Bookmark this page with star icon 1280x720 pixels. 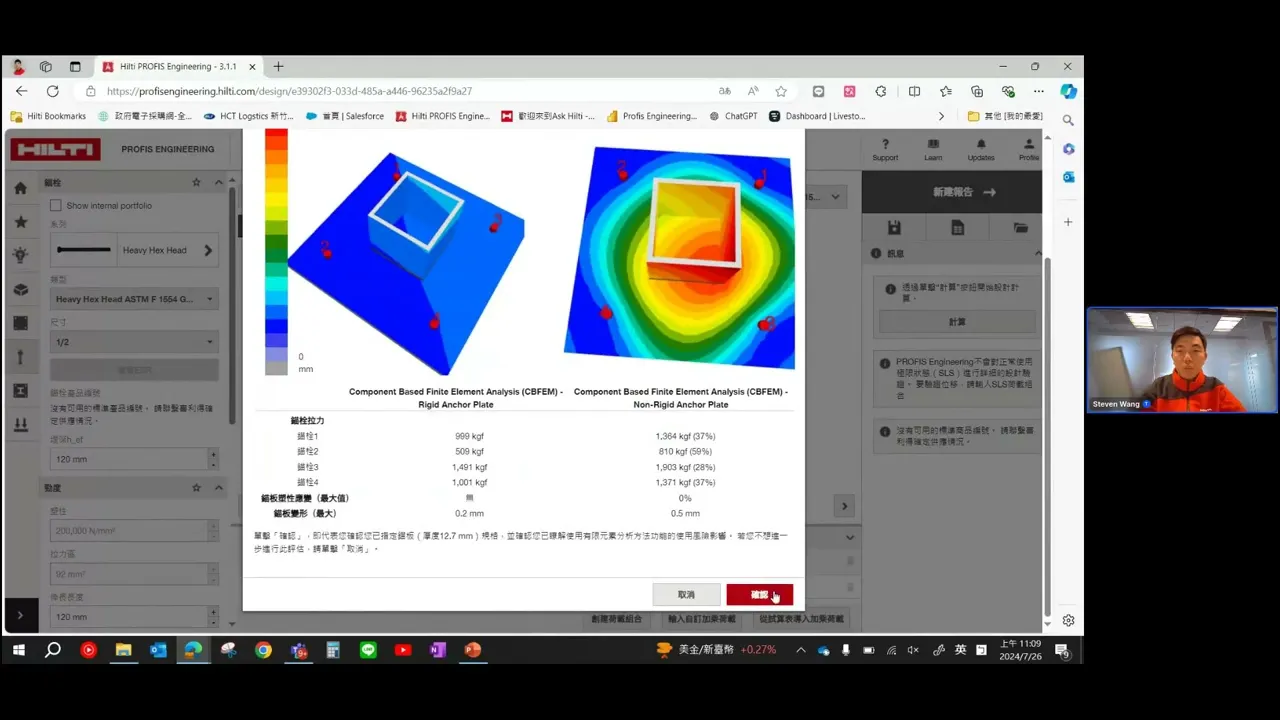click(781, 91)
